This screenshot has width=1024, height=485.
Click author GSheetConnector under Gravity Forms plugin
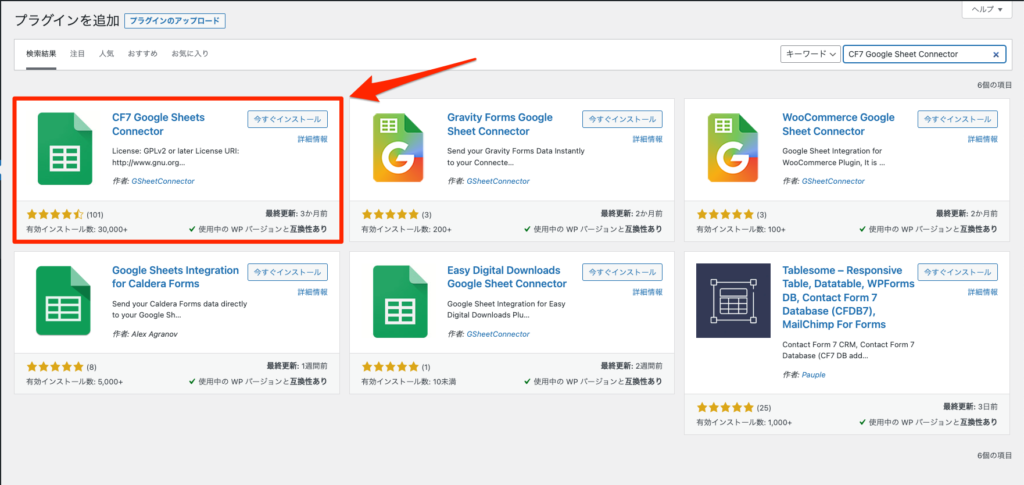pyautogui.click(x=498, y=181)
